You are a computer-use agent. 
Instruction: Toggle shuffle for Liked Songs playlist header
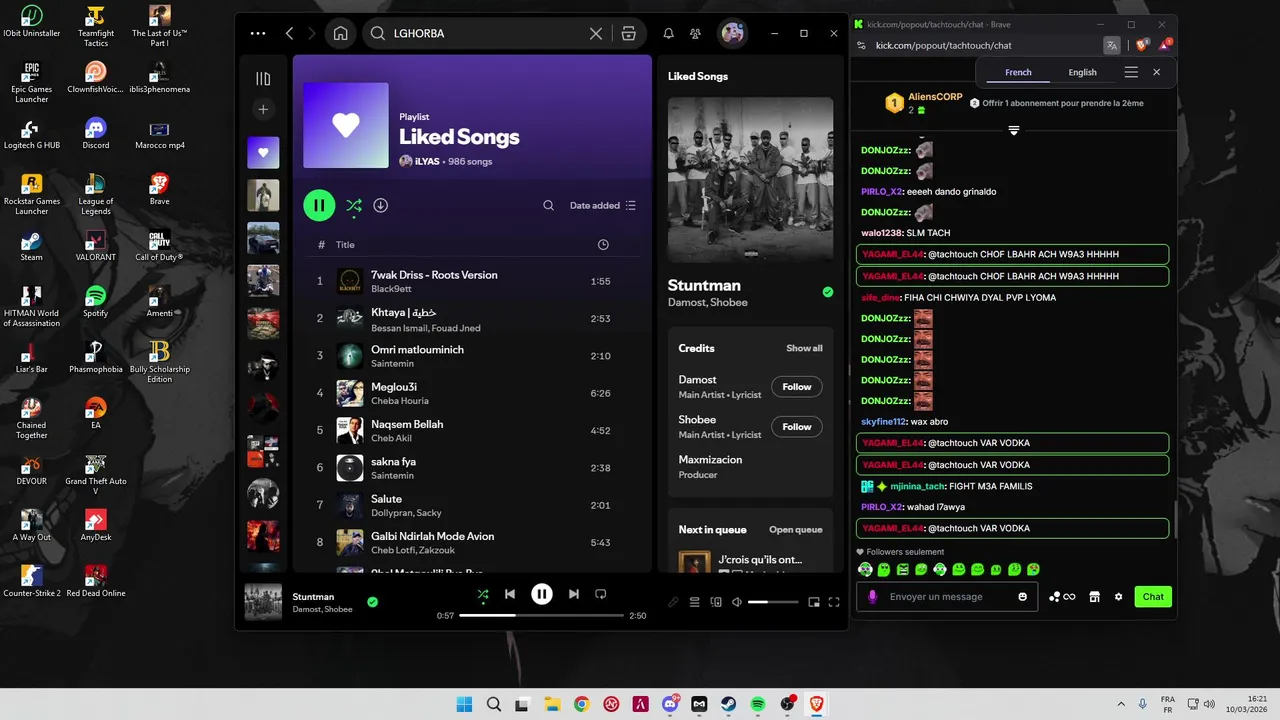[353, 205]
